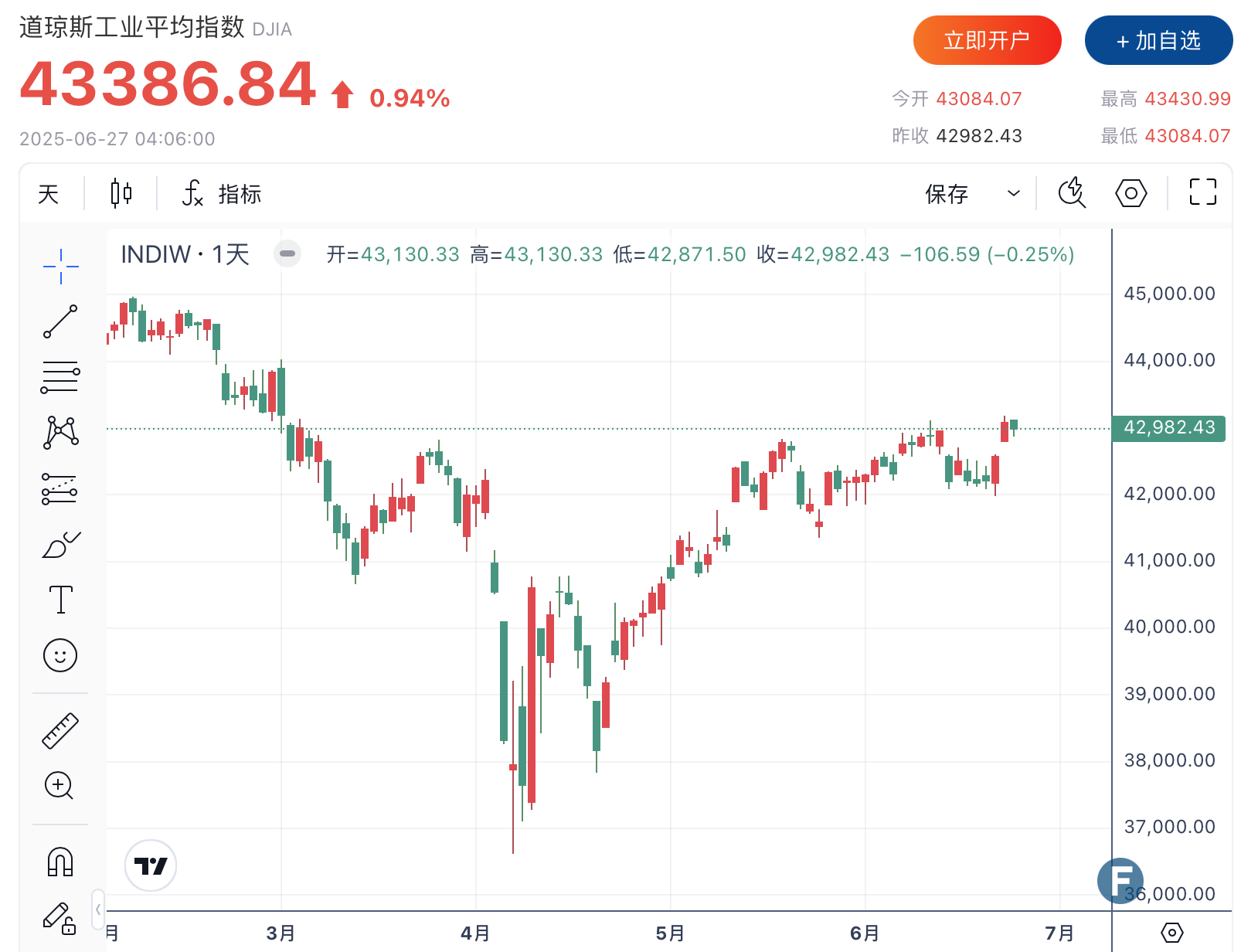
Task: Hide the INDIW legend with minus toggle
Action: click(x=287, y=253)
